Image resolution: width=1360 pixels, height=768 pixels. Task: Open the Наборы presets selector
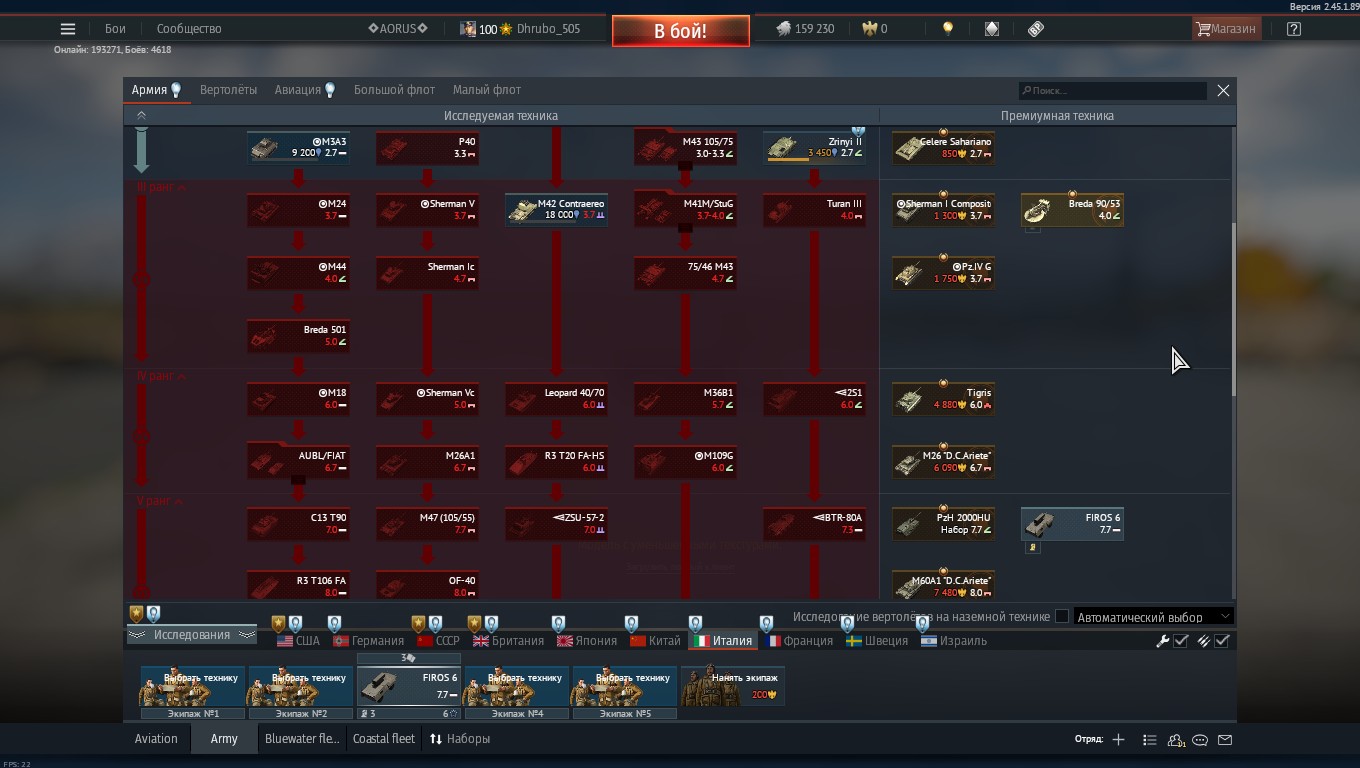coord(460,739)
